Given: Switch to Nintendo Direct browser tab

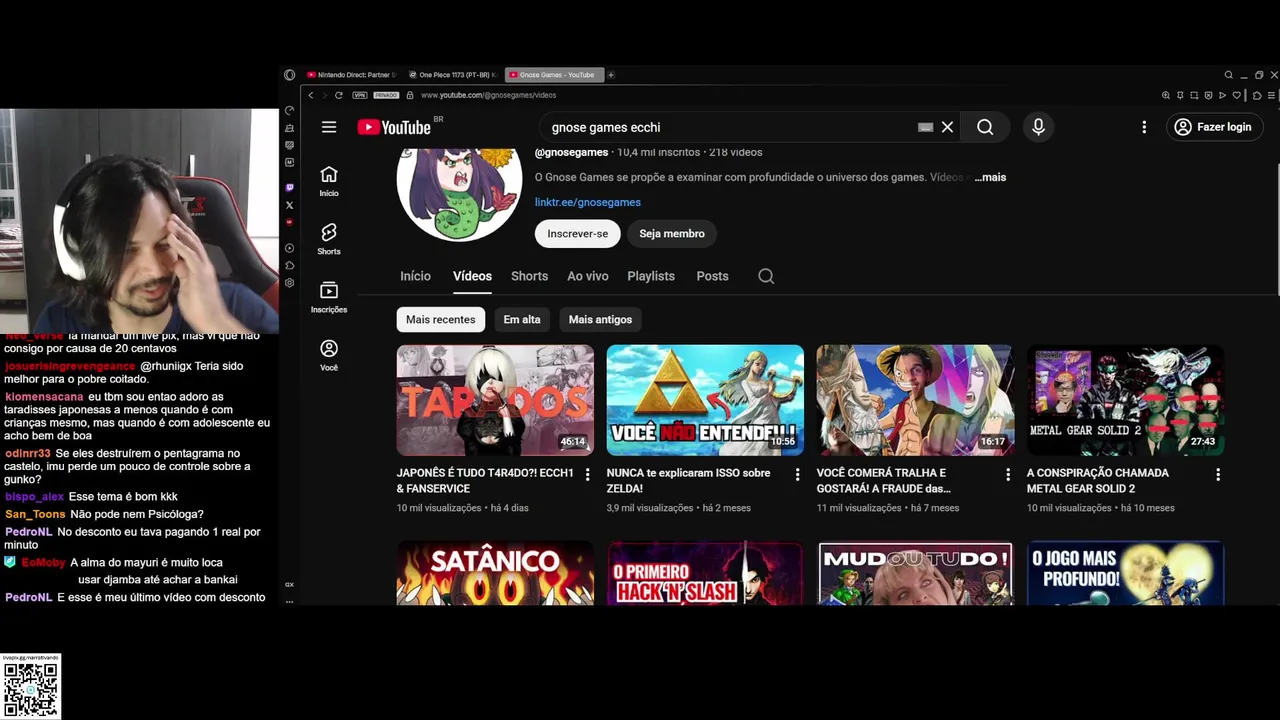Looking at the screenshot, I should pos(352,75).
